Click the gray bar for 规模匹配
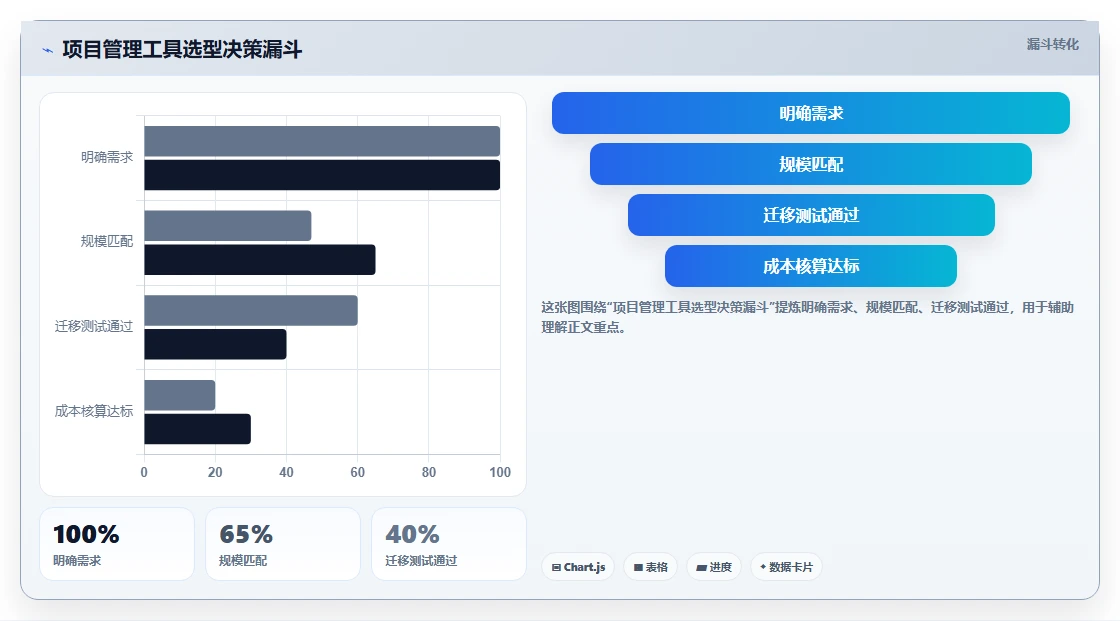The width and height of the screenshot is (1120, 621). (x=228, y=226)
